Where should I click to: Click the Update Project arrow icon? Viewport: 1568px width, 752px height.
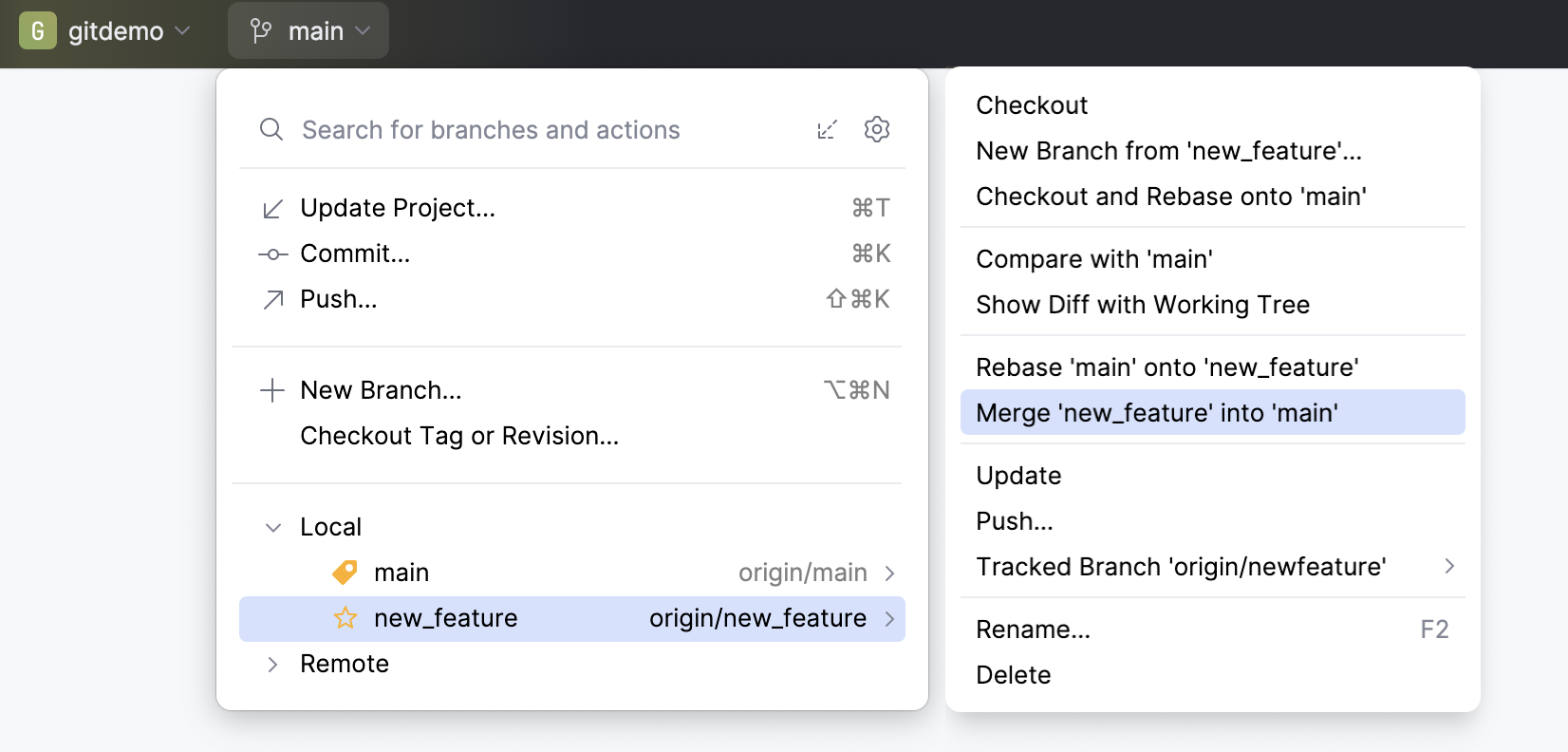point(272,208)
